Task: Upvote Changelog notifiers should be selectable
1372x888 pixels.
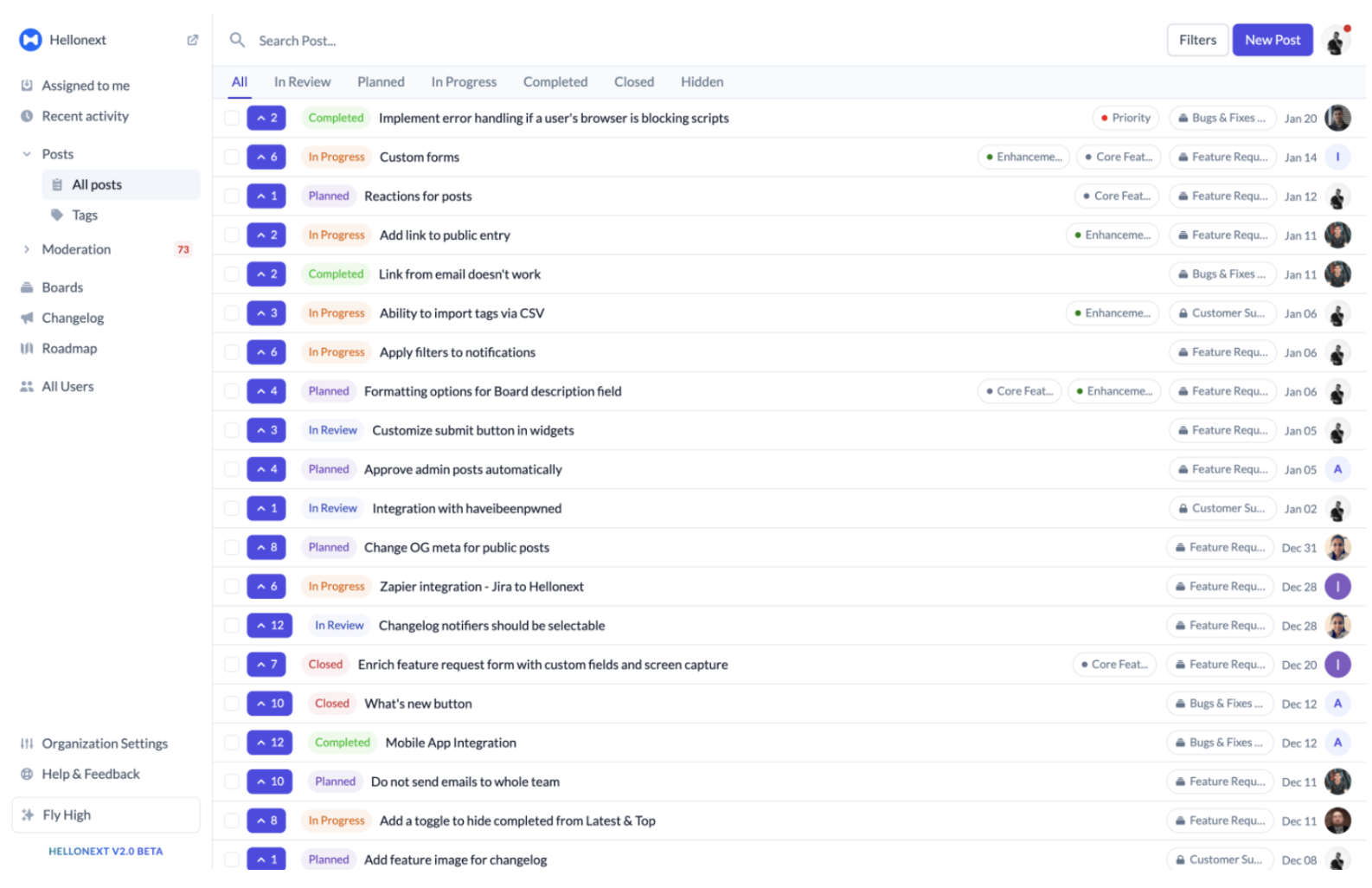Action: point(270,625)
